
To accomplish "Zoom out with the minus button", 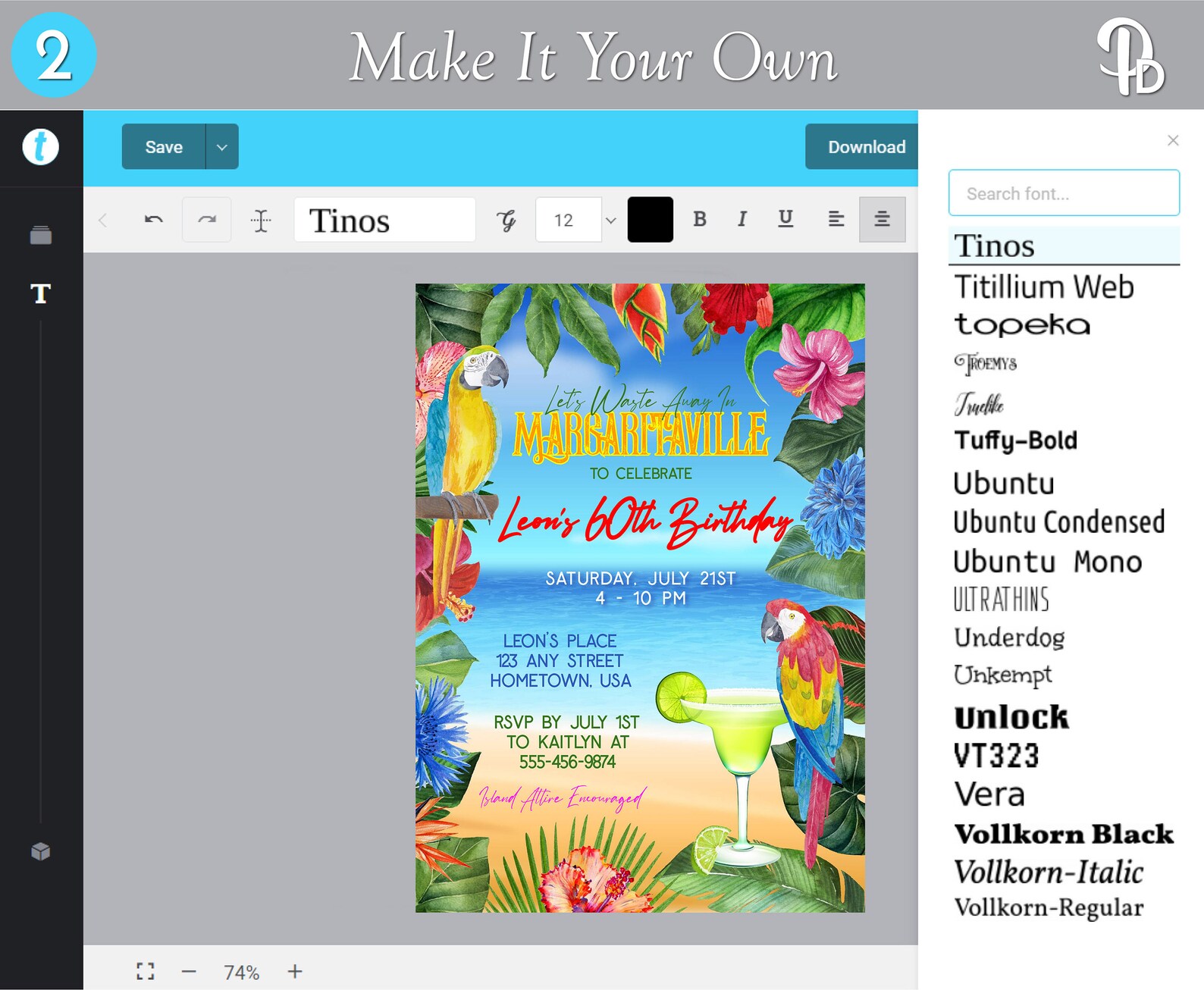I will pos(189,971).
